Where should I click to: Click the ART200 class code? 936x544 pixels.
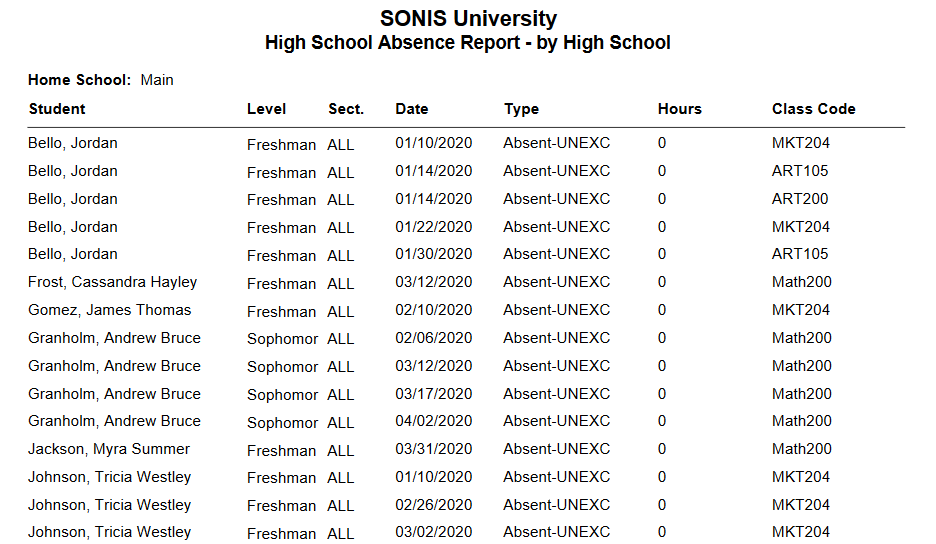pos(800,199)
